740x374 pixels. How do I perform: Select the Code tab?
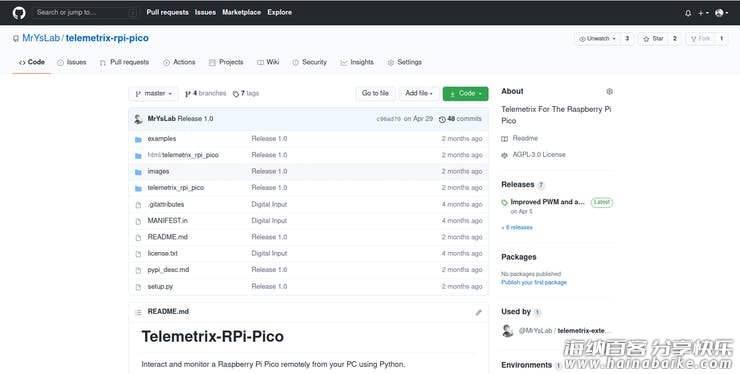[x=32, y=62]
